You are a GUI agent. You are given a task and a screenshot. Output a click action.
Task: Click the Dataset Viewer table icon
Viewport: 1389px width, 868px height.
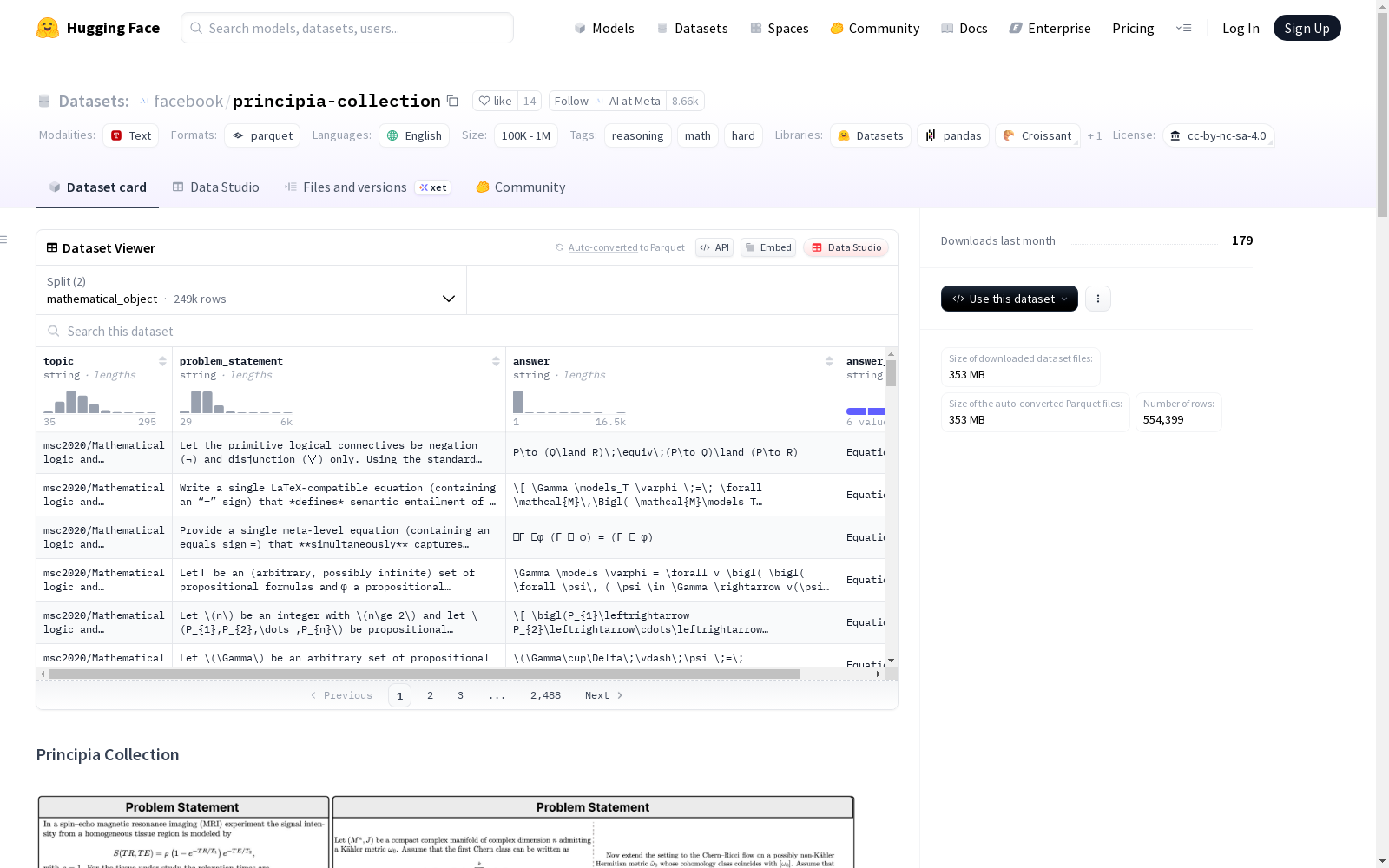pyautogui.click(x=52, y=247)
